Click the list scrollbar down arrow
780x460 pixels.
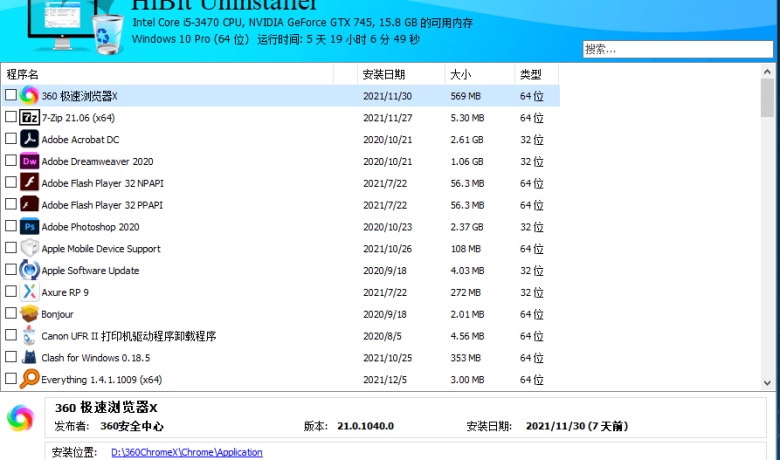tap(767, 383)
